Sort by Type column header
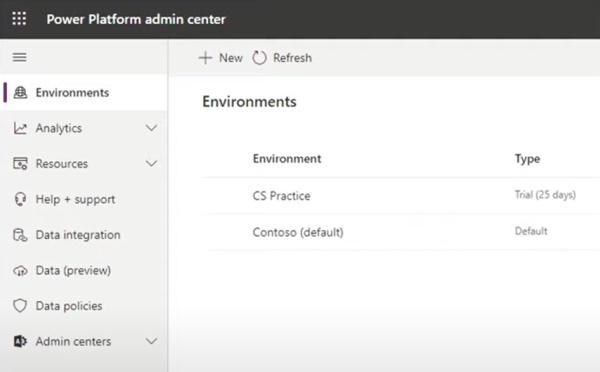 tap(527, 158)
